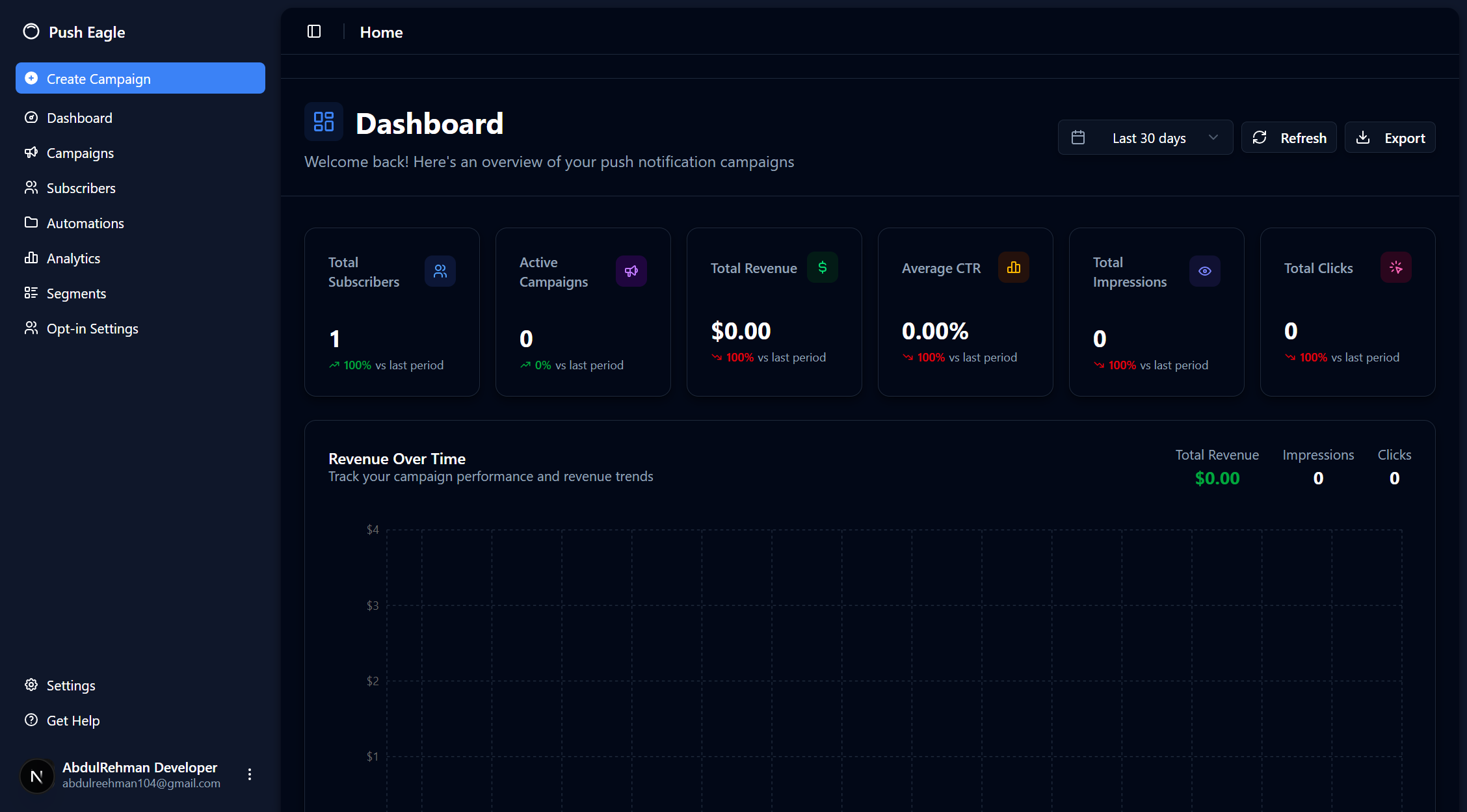This screenshot has width=1467, height=812.
Task: Open the Dashboard menu item
Action: (x=140, y=118)
